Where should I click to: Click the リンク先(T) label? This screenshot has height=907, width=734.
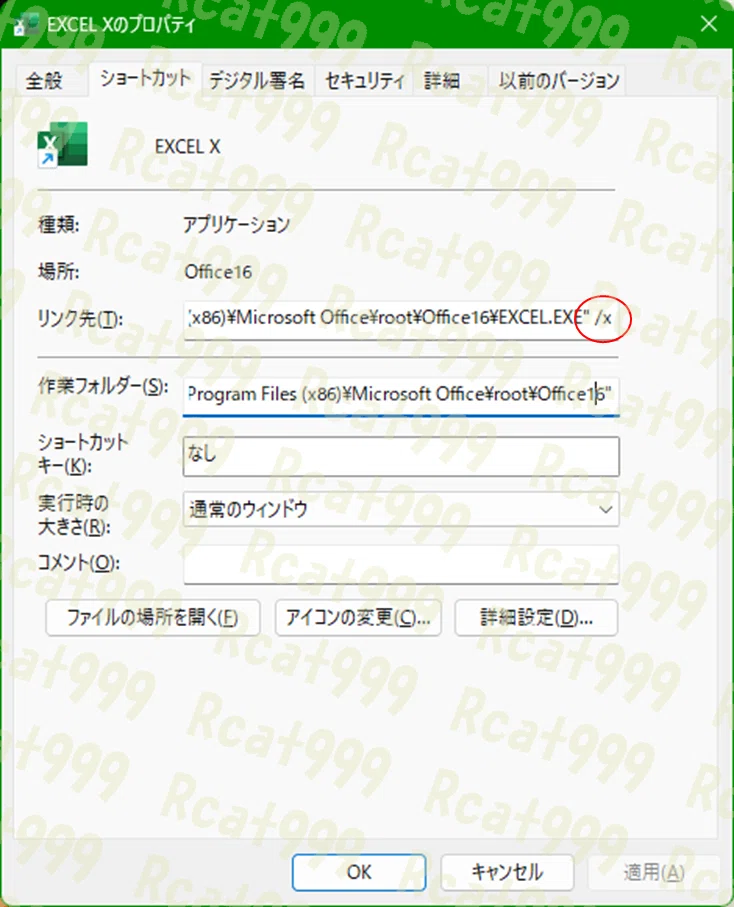(x=80, y=318)
